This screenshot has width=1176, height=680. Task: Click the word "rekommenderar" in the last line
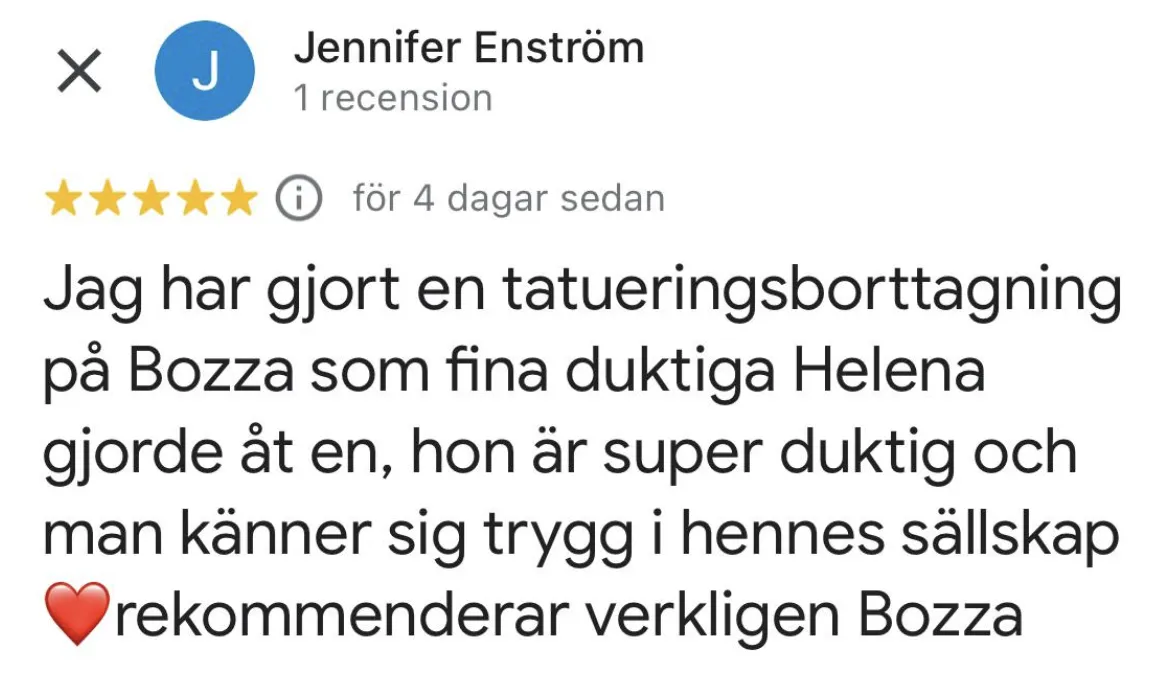coord(341,616)
